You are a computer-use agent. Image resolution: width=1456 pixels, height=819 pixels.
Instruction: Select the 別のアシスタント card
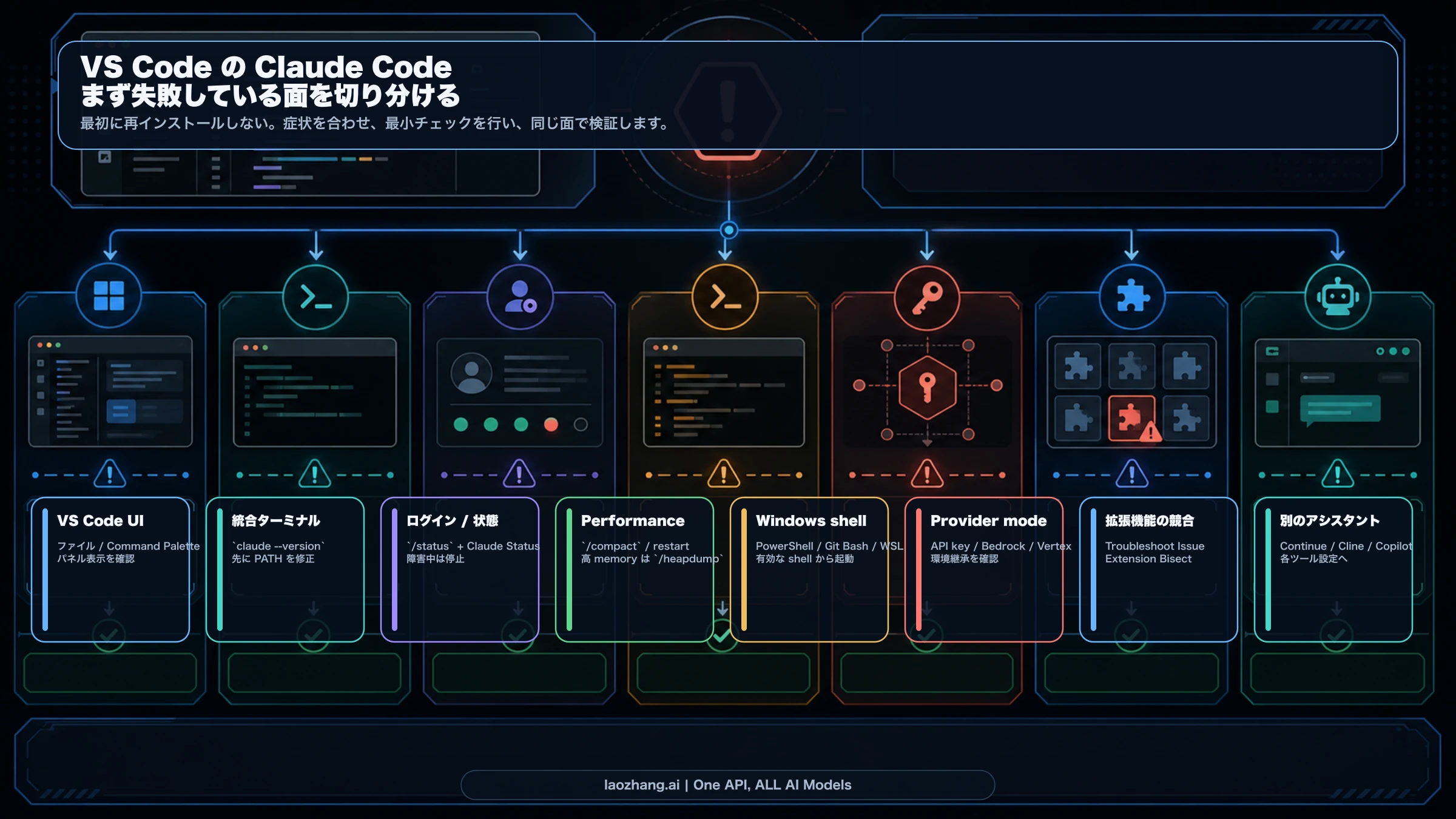point(1333,569)
